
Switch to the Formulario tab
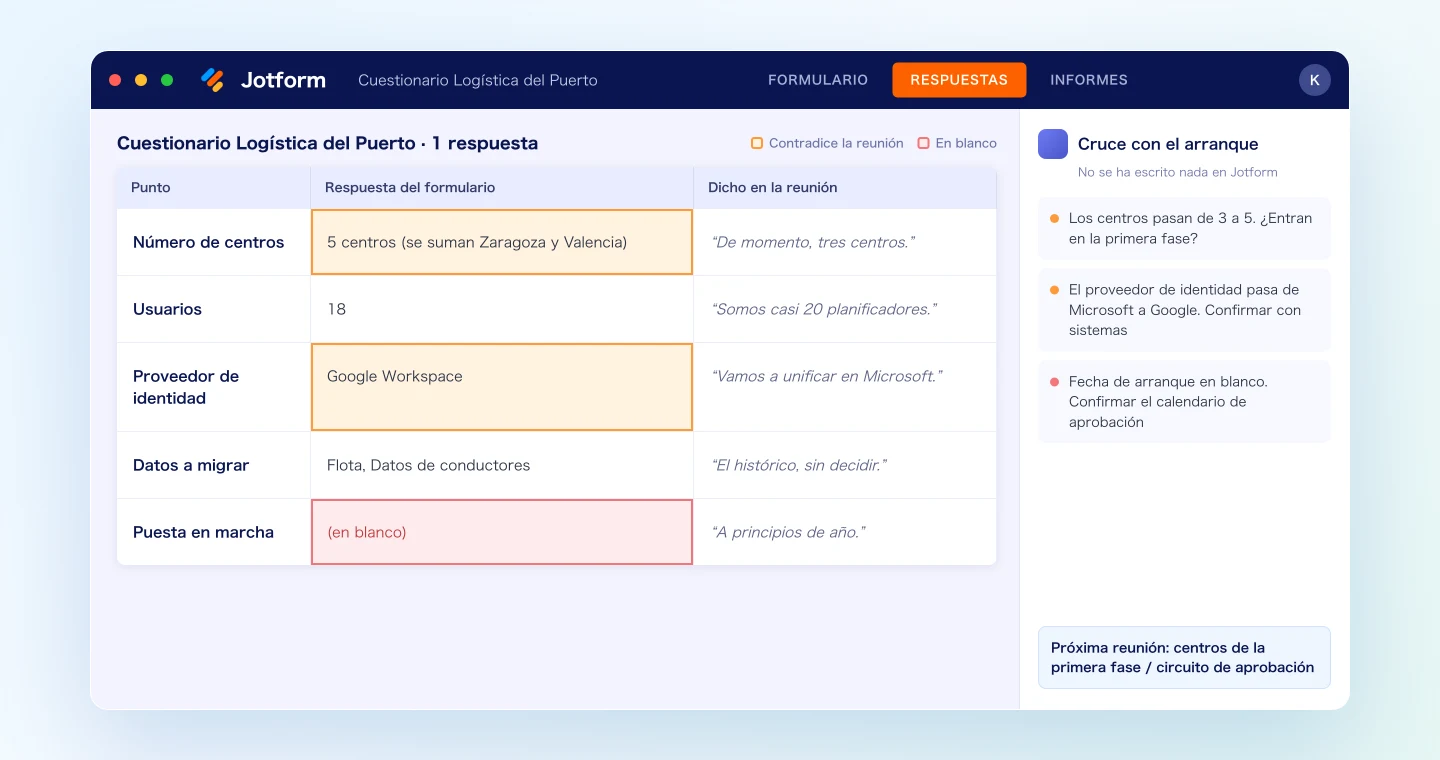pyautogui.click(x=818, y=80)
